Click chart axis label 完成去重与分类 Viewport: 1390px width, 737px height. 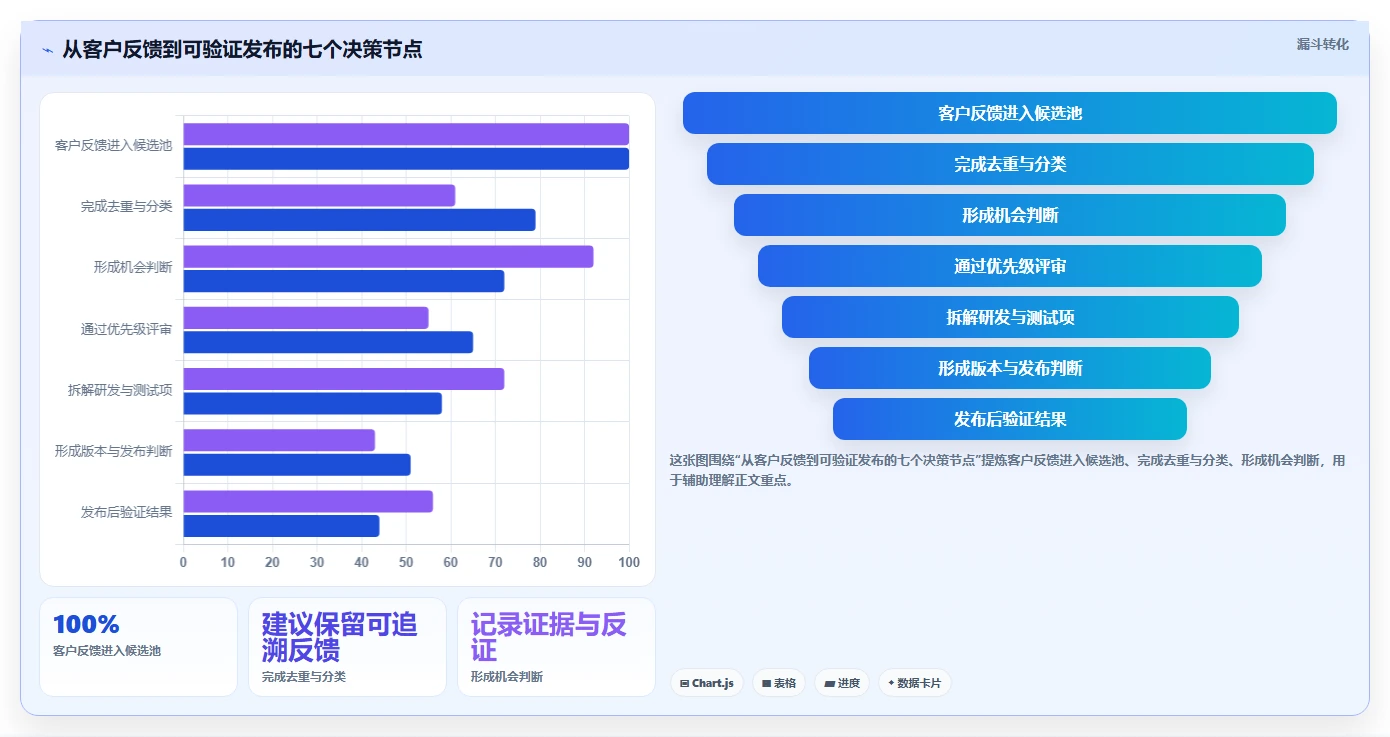coord(127,207)
